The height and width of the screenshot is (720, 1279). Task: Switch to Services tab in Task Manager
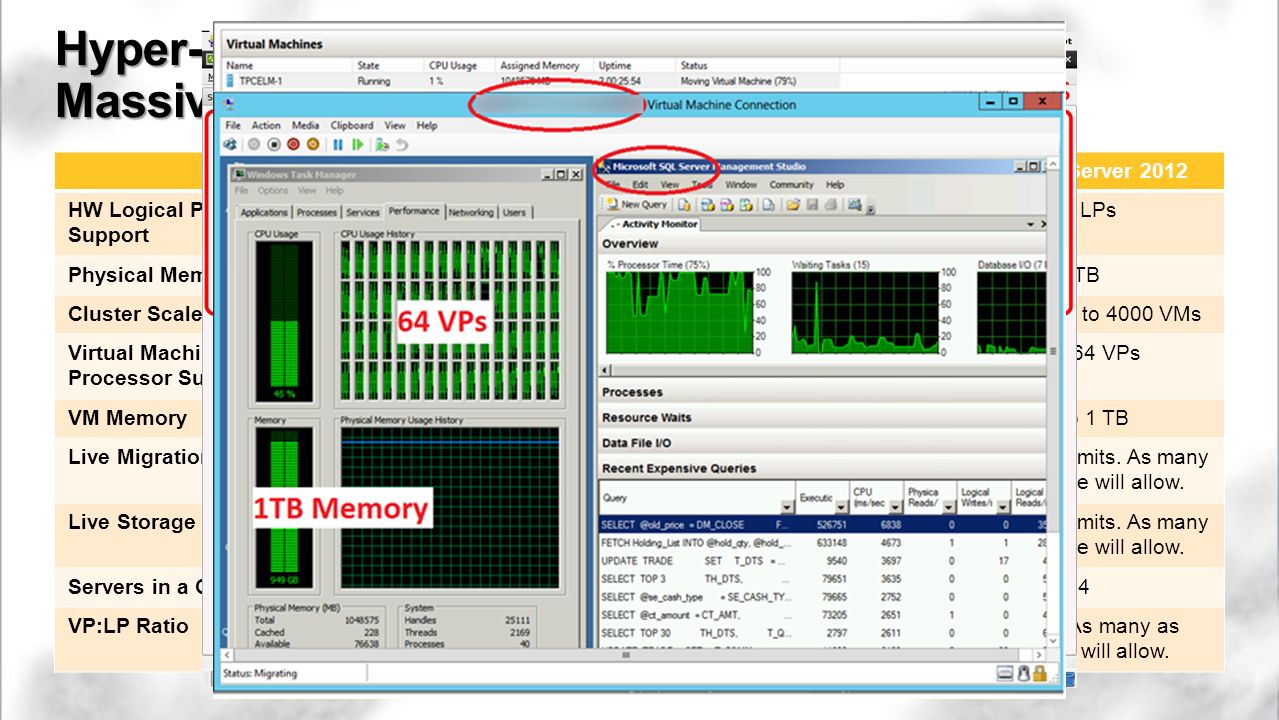pos(363,213)
